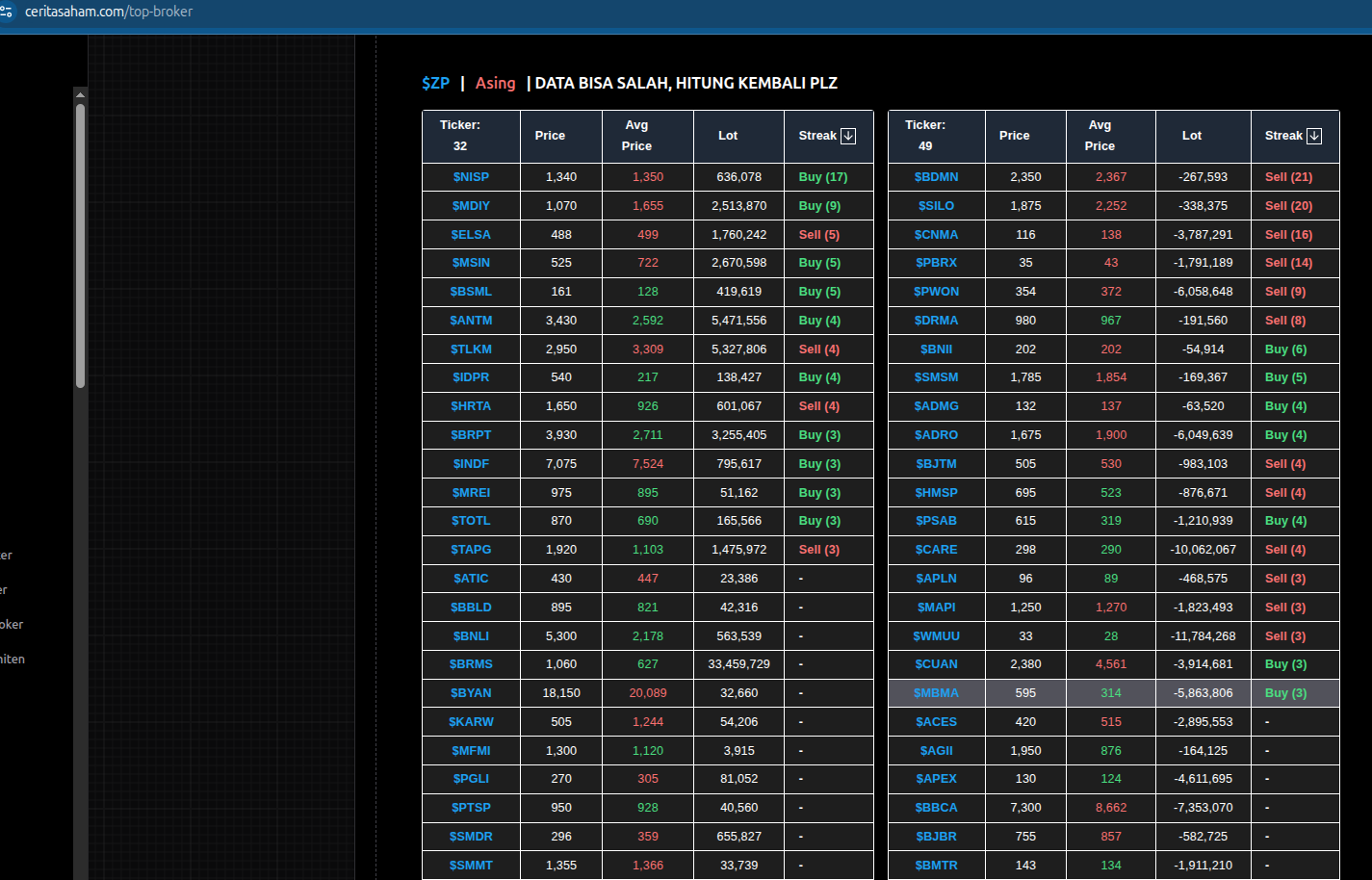Click the avg price '20,089' for $BYAN
Image resolution: width=1372 pixels, height=880 pixels.
[x=648, y=693]
